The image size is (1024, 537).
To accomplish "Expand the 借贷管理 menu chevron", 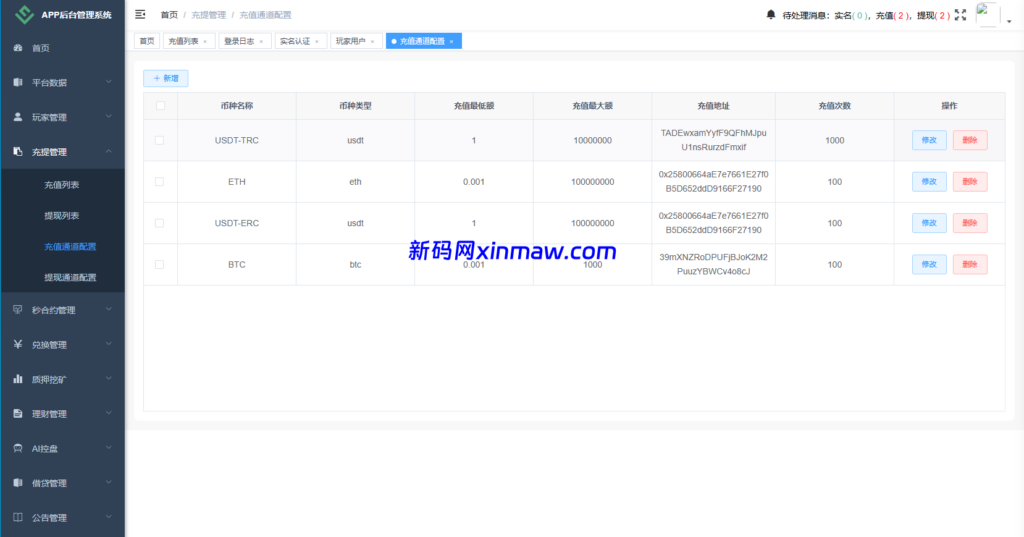I will pyautogui.click(x=109, y=482).
